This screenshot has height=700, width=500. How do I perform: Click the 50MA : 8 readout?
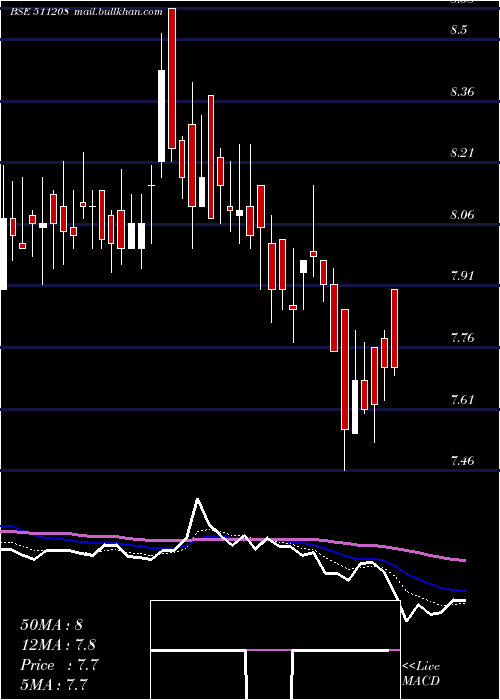51,625
